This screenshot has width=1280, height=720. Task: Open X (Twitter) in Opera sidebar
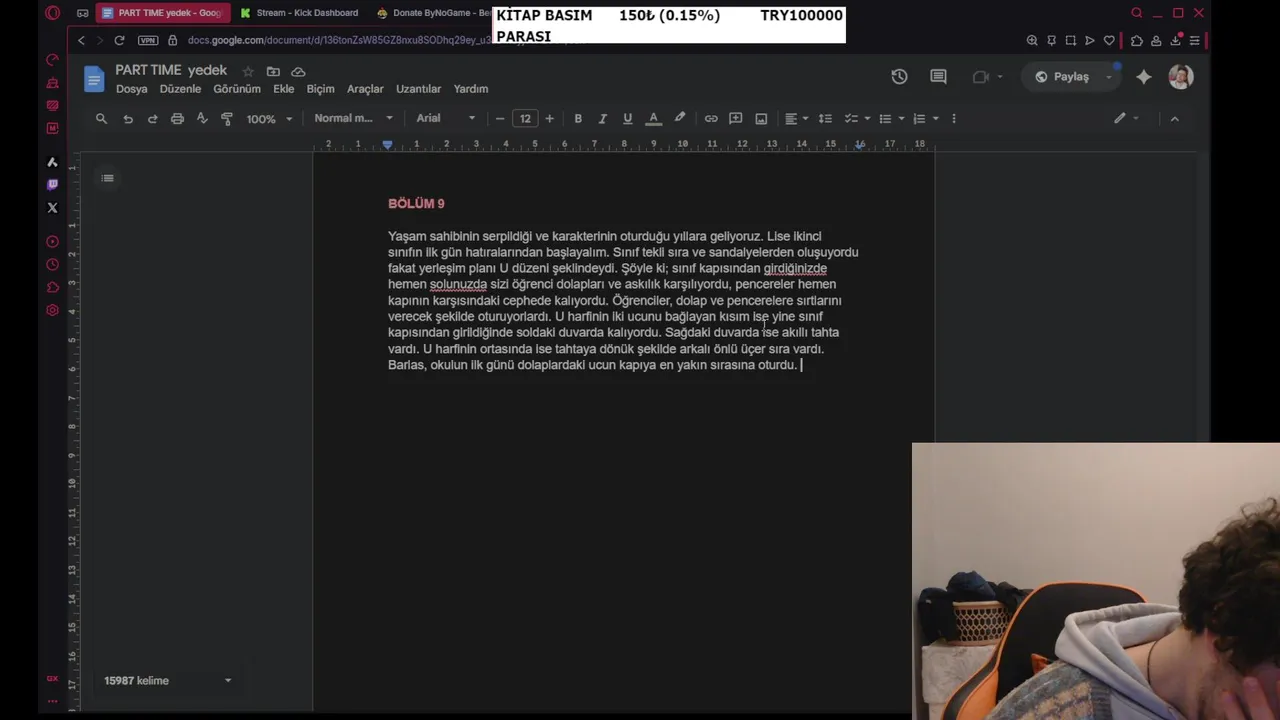coord(52,208)
